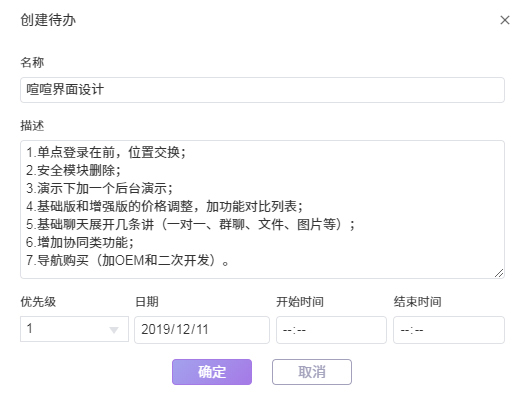525x405 pixels.
Task: Click the 名称 input containing 喧喧界面设计
Action: 262,90
